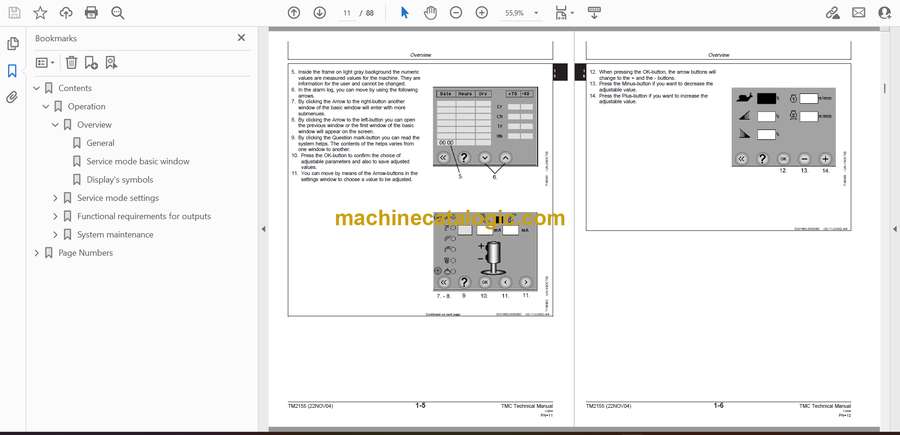Select Functional requirements for outputs label
The width and height of the screenshot is (900, 435).
(x=144, y=216)
